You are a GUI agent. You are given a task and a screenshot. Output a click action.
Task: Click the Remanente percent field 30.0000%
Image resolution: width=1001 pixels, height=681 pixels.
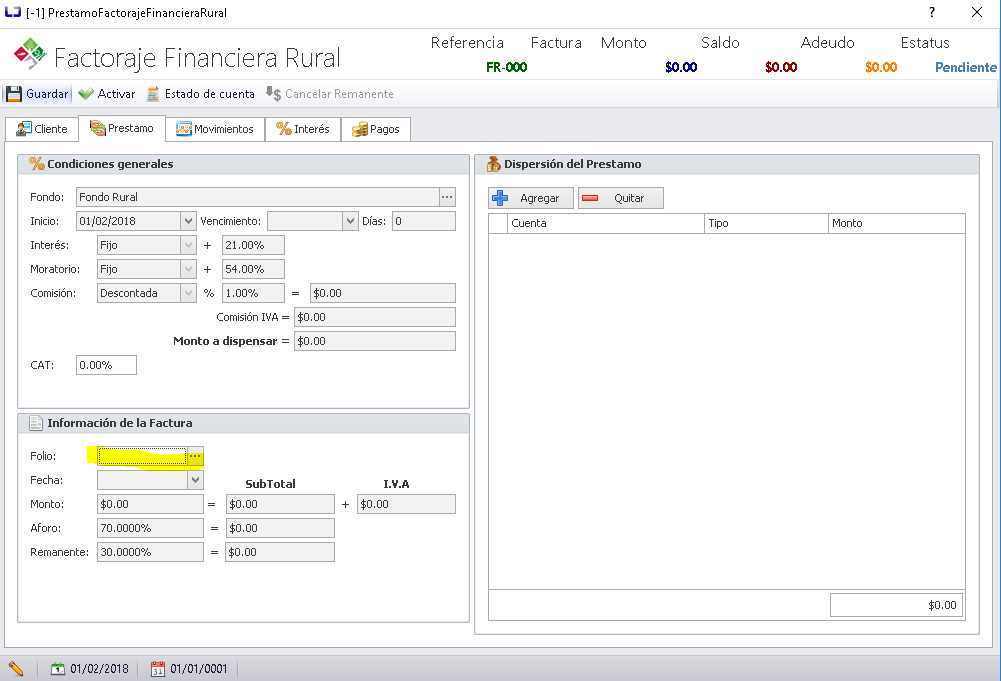(150, 552)
